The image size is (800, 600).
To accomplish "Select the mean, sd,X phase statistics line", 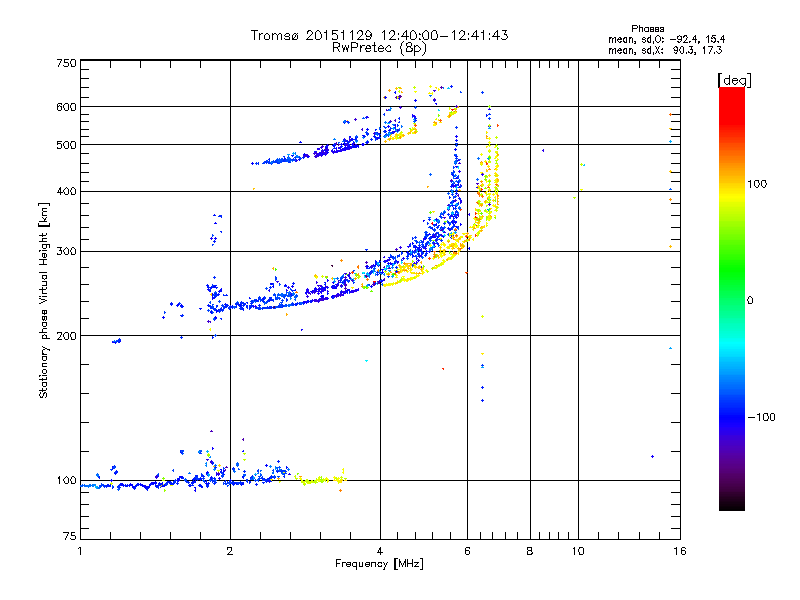I will click(x=665, y=49).
